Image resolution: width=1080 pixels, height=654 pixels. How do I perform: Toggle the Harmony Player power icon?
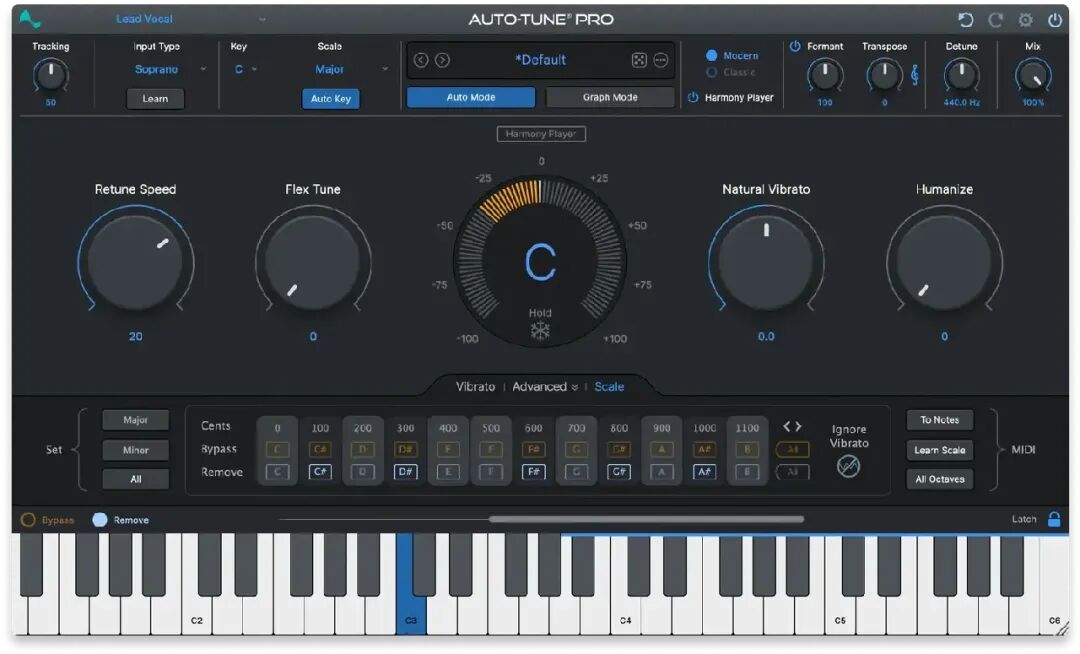point(693,98)
